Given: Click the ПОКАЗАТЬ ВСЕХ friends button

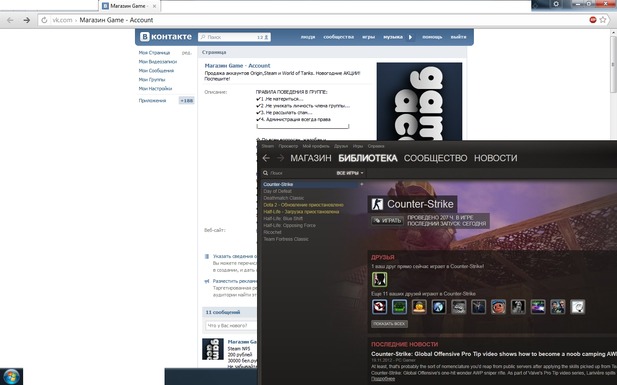Looking at the screenshot, I should tap(389, 324).
